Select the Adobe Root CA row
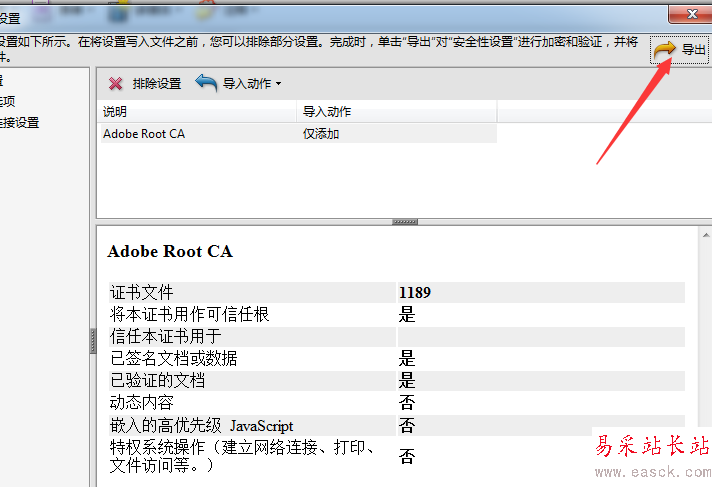The height and width of the screenshot is (487, 712). point(298,134)
